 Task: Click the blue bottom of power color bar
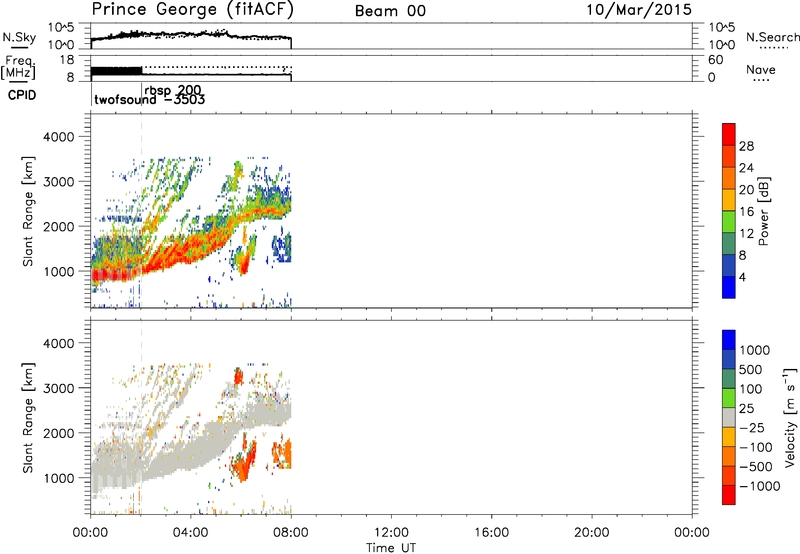tap(729, 287)
